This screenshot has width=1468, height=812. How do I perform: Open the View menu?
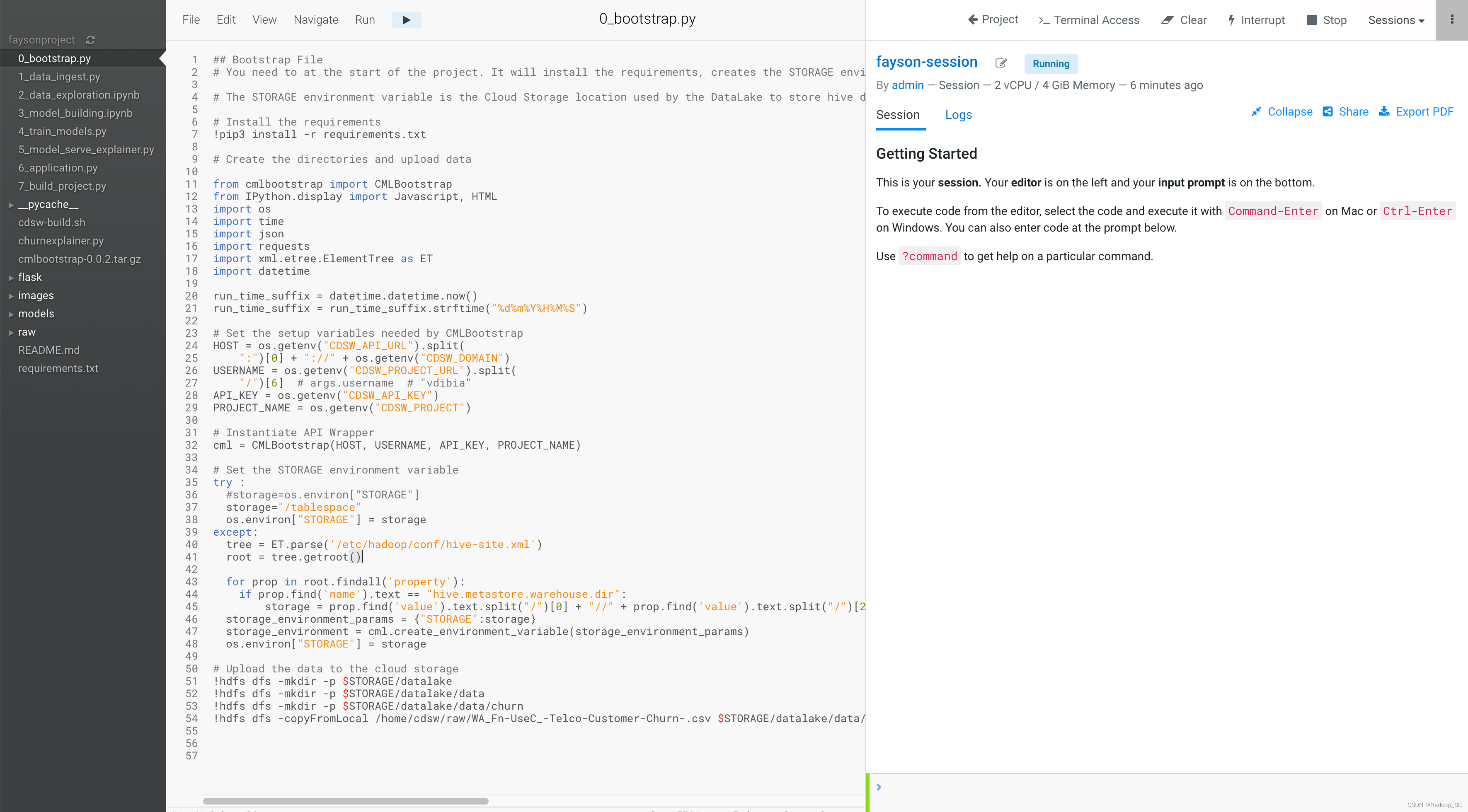264,20
